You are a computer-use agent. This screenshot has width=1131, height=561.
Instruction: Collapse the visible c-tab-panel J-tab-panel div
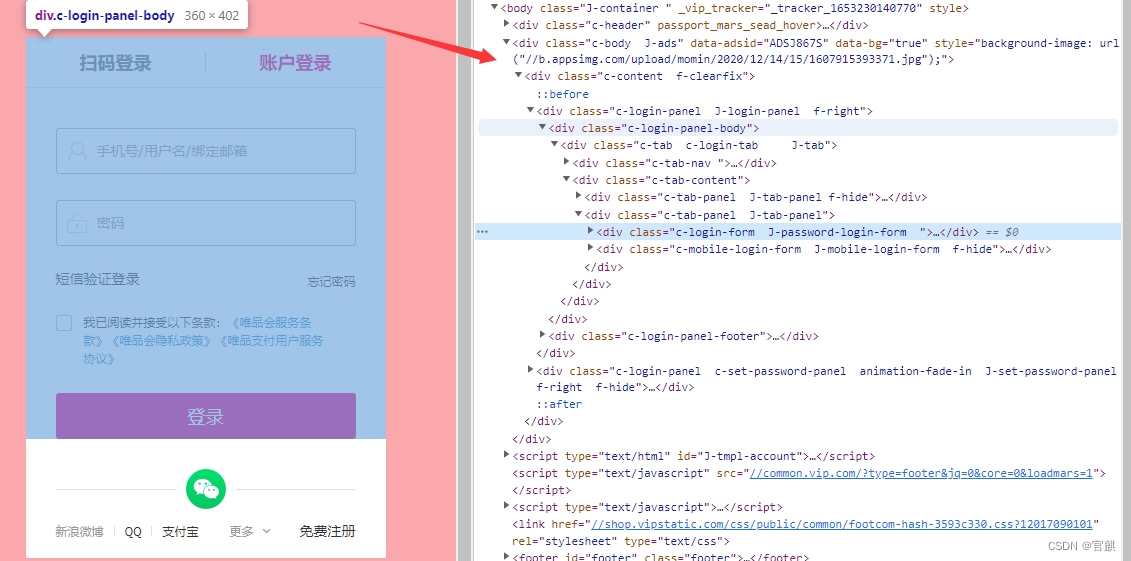point(578,214)
